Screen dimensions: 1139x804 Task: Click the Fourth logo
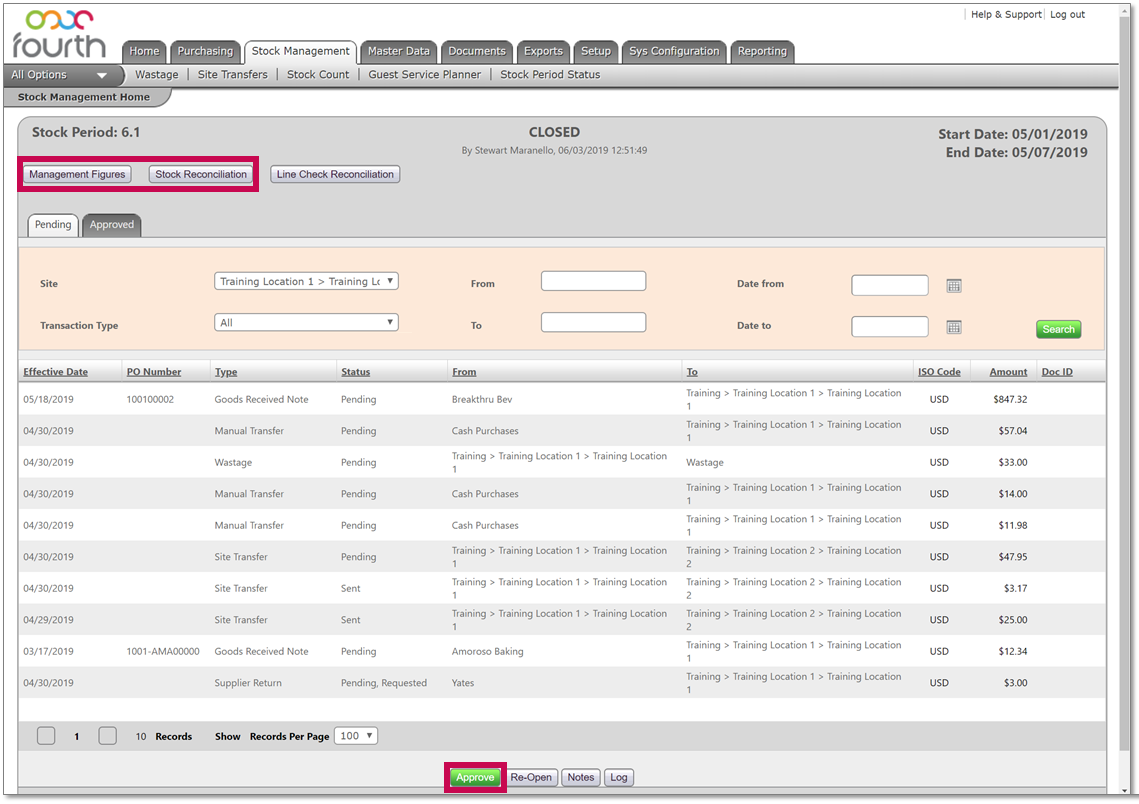59,36
